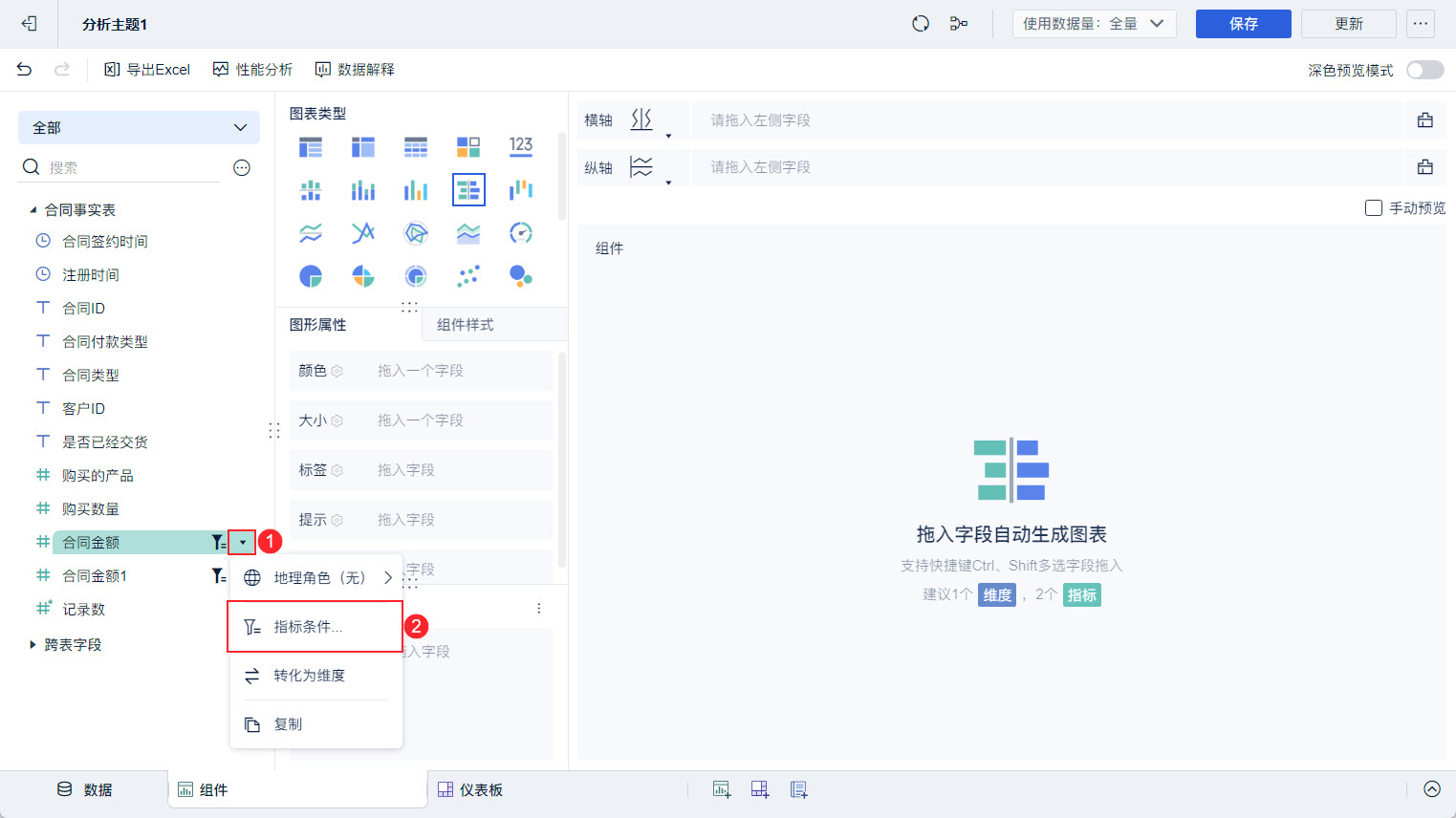
Task: Choose the stacked column chart type
Action: (363, 190)
